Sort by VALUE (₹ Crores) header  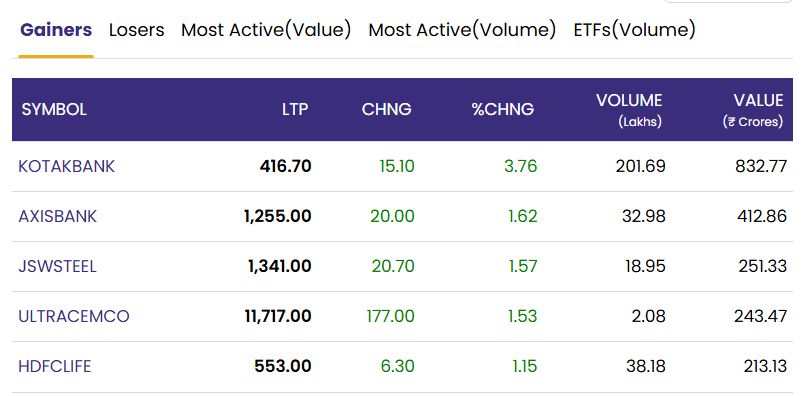pyautogui.click(x=753, y=110)
